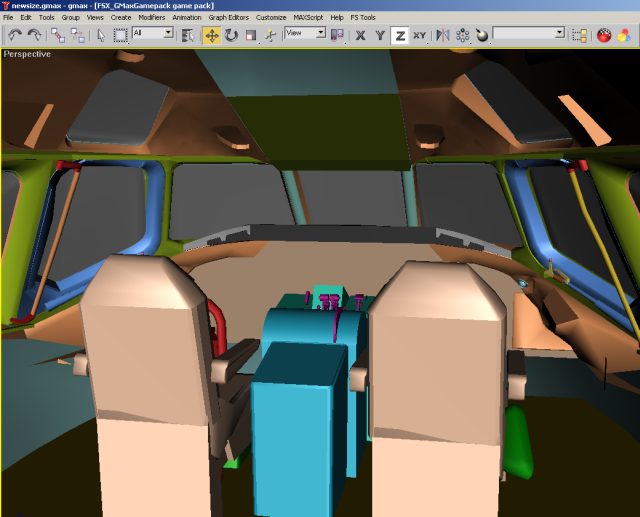
Task: Select the Select and Link tool
Action: 57,35
